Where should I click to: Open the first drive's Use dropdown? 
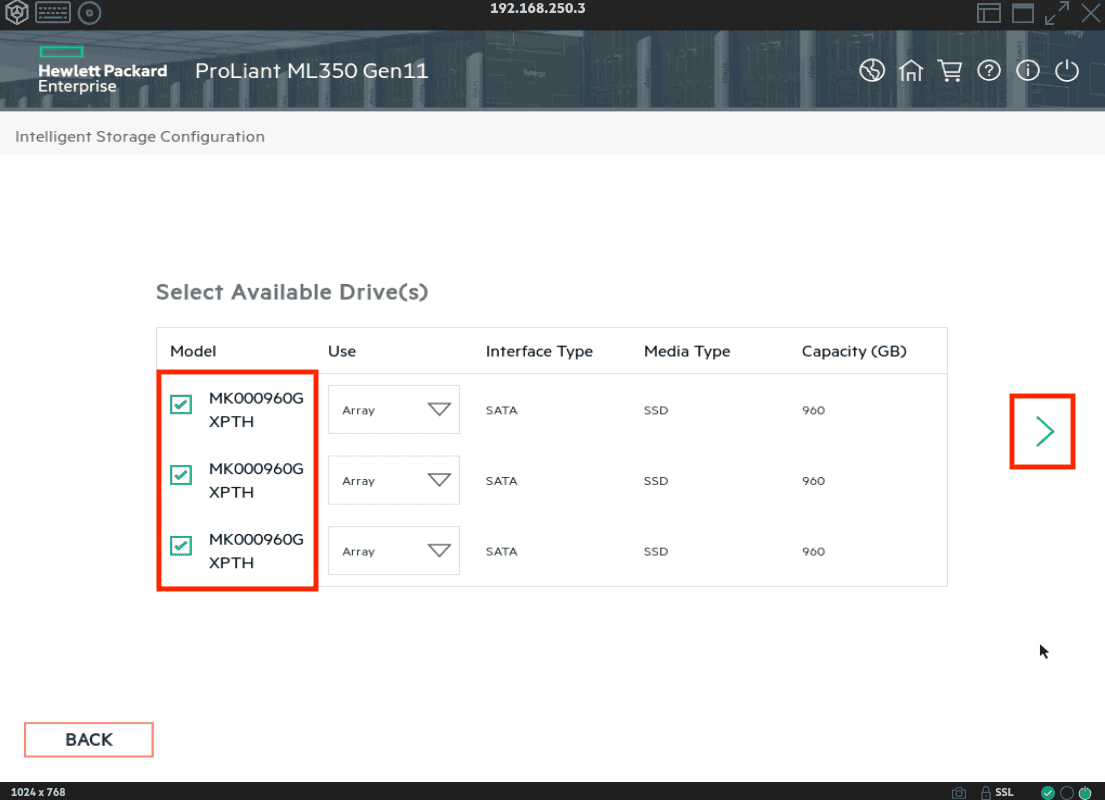pos(394,410)
